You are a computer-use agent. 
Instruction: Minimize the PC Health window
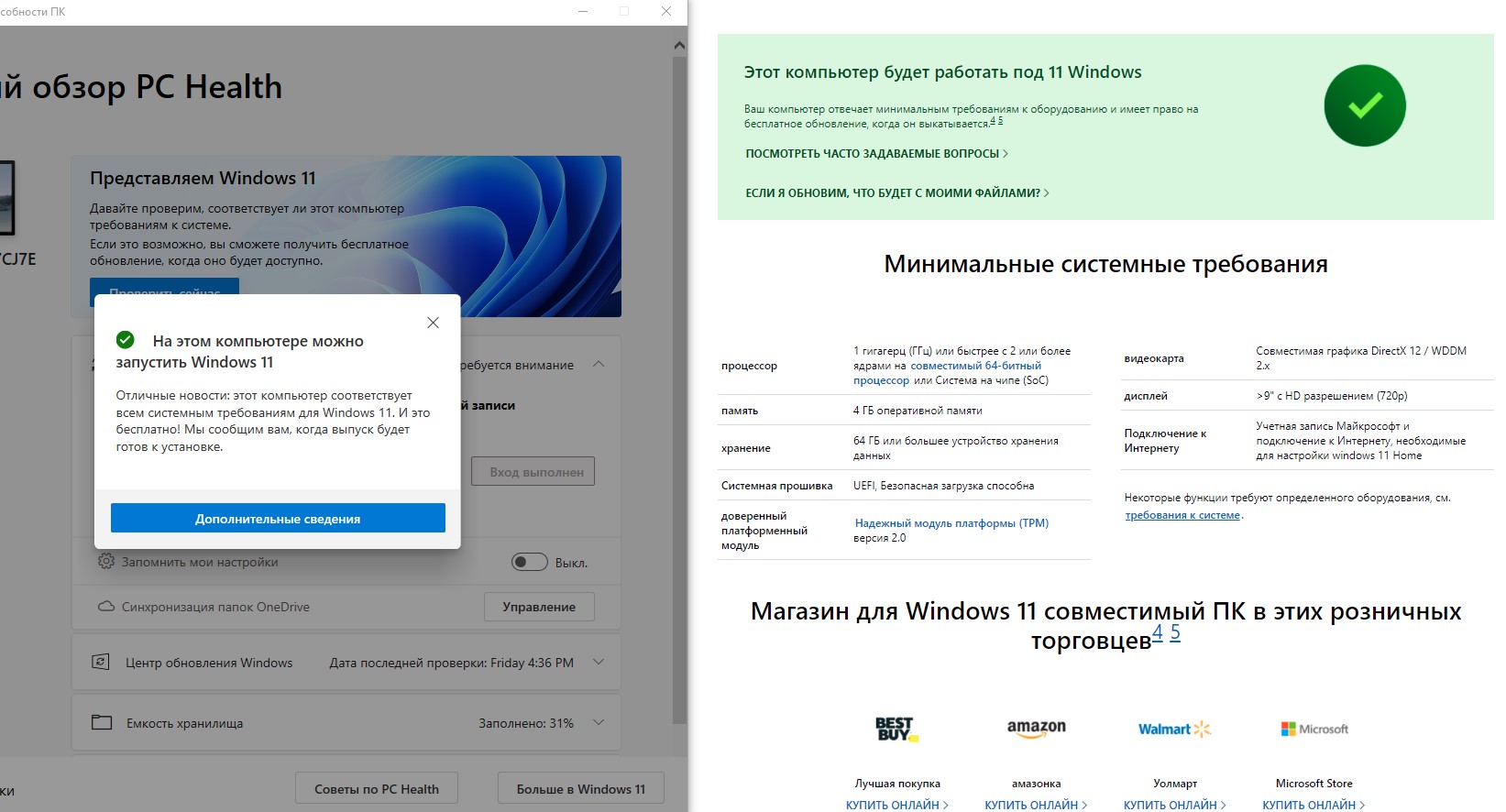584,11
